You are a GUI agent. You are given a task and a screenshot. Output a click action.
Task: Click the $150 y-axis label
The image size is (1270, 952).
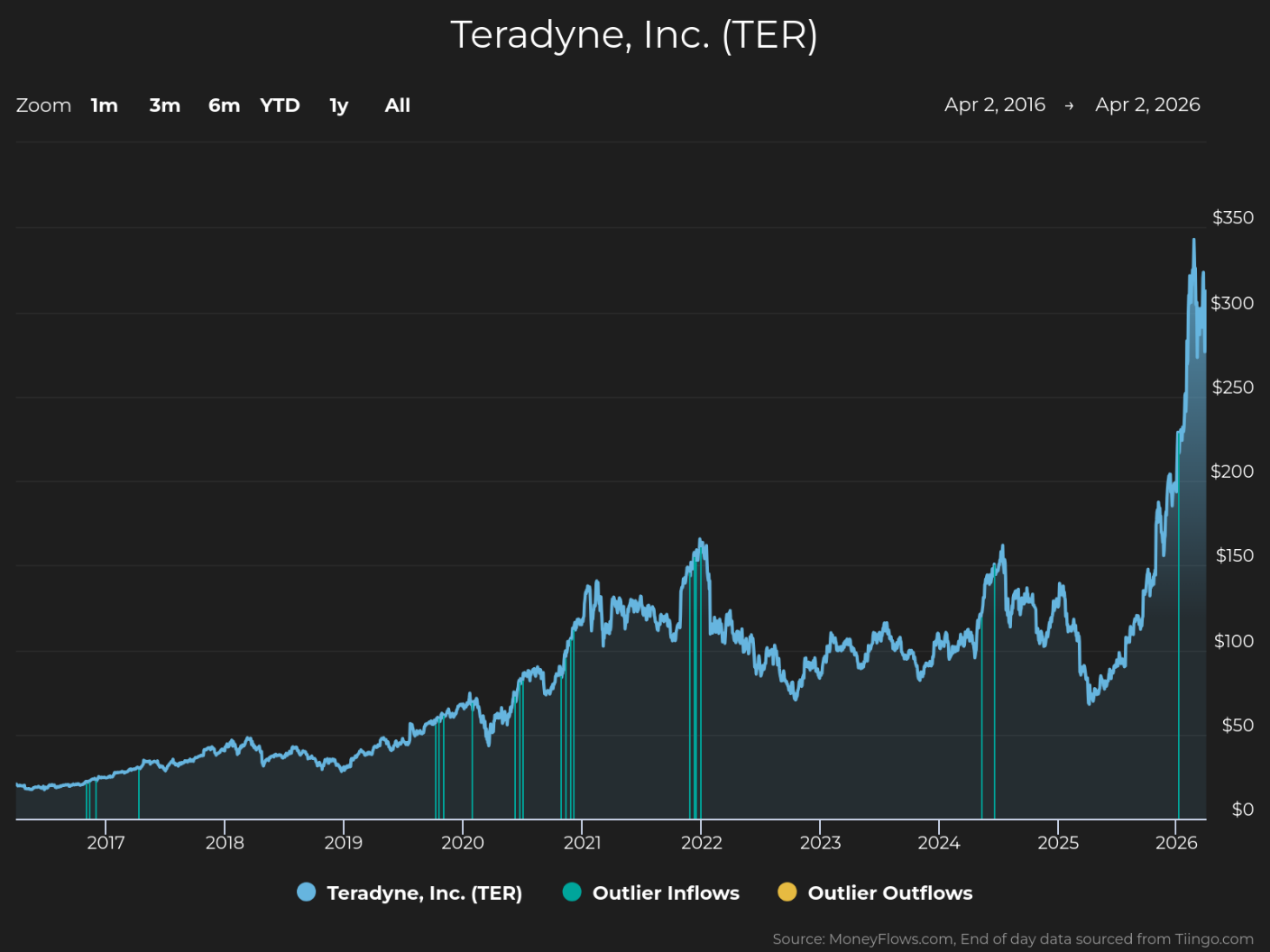point(1235,556)
